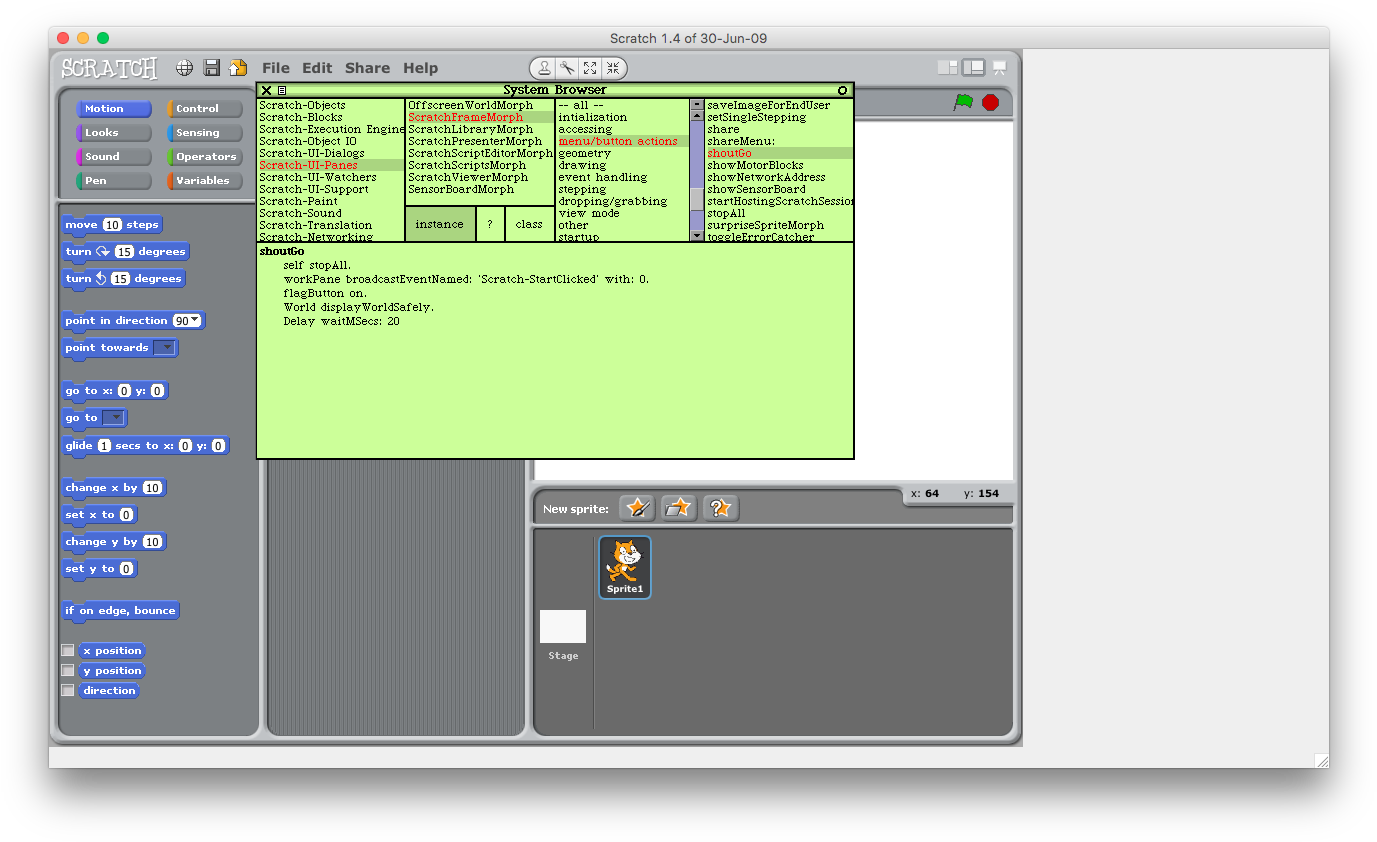Select the shoutGo method
This screenshot has height=842, width=1377.
779,153
